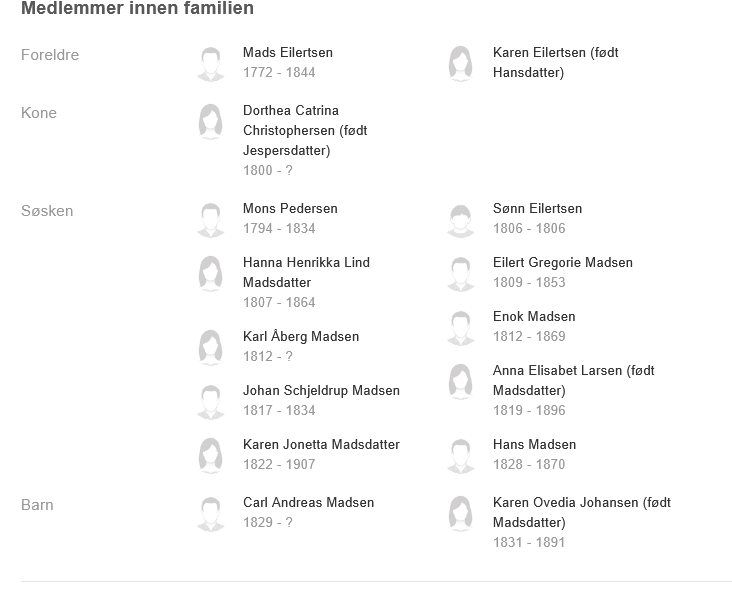Open Karen Jonetta Madsdatter's profile
Image resolution: width=732 pixels, height=590 pixels.
[321, 444]
